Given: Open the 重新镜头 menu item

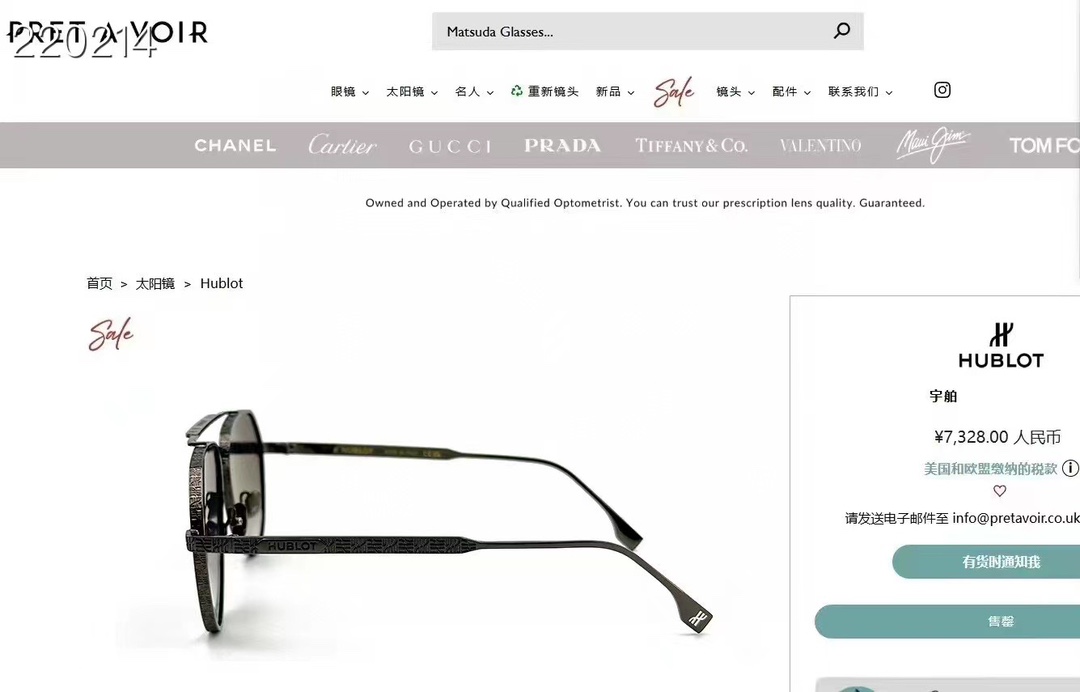Looking at the screenshot, I should pyautogui.click(x=544, y=92).
